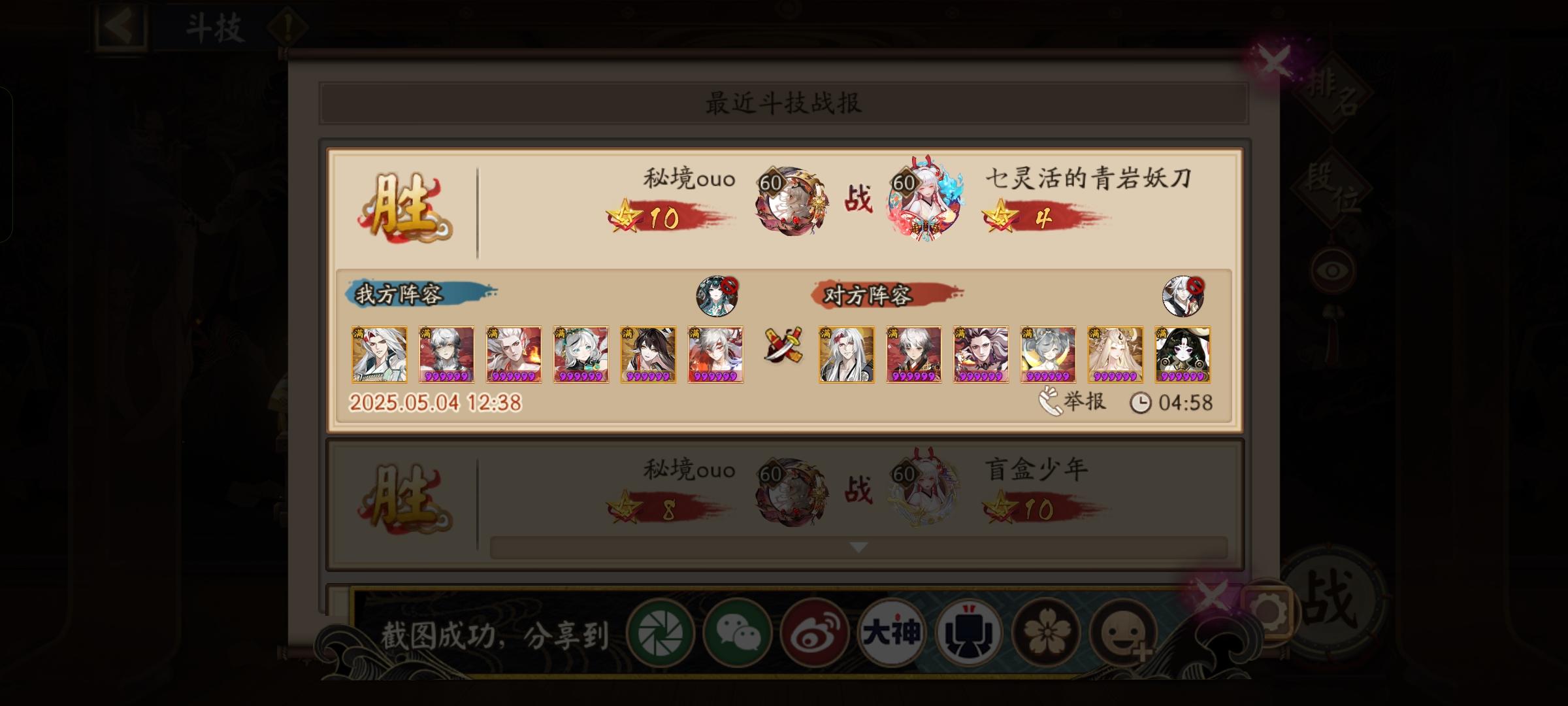Image resolution: width=1568 pixels, height=706 pixels.
Task: Dismiss the screenshot share bar
Action: tap(1211, 596)
